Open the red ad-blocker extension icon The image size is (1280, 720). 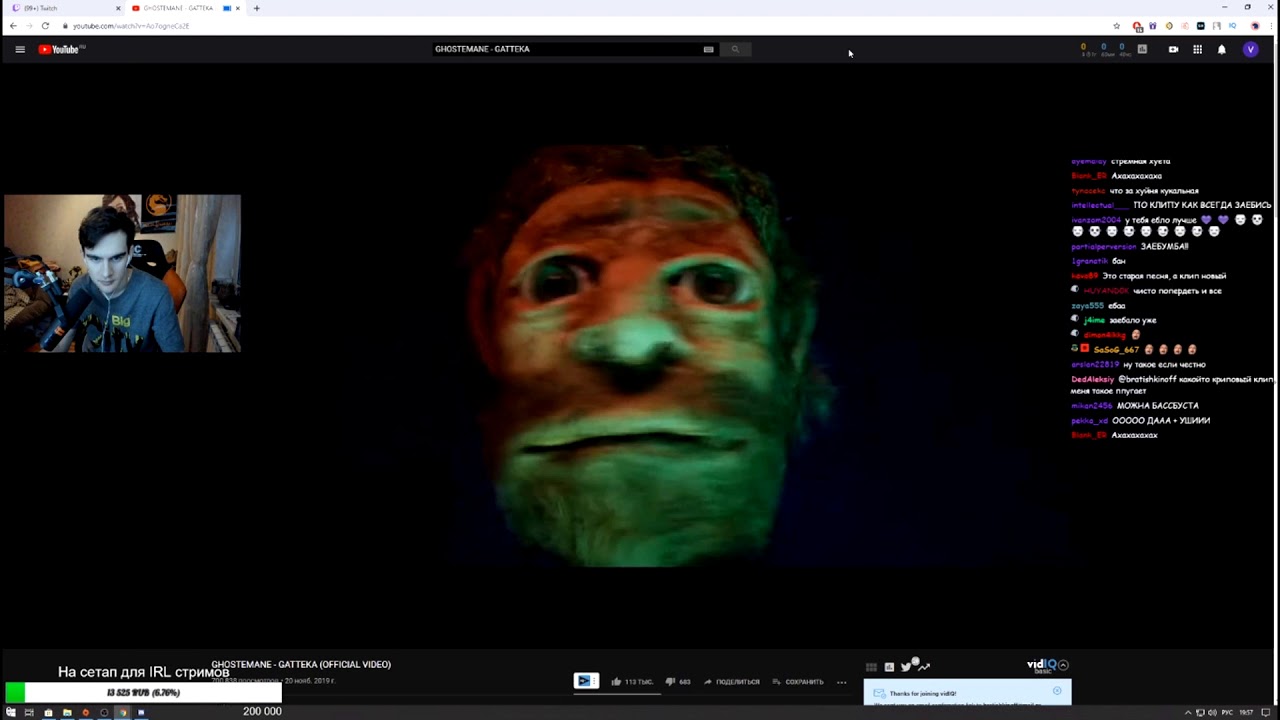point(1137,26)
